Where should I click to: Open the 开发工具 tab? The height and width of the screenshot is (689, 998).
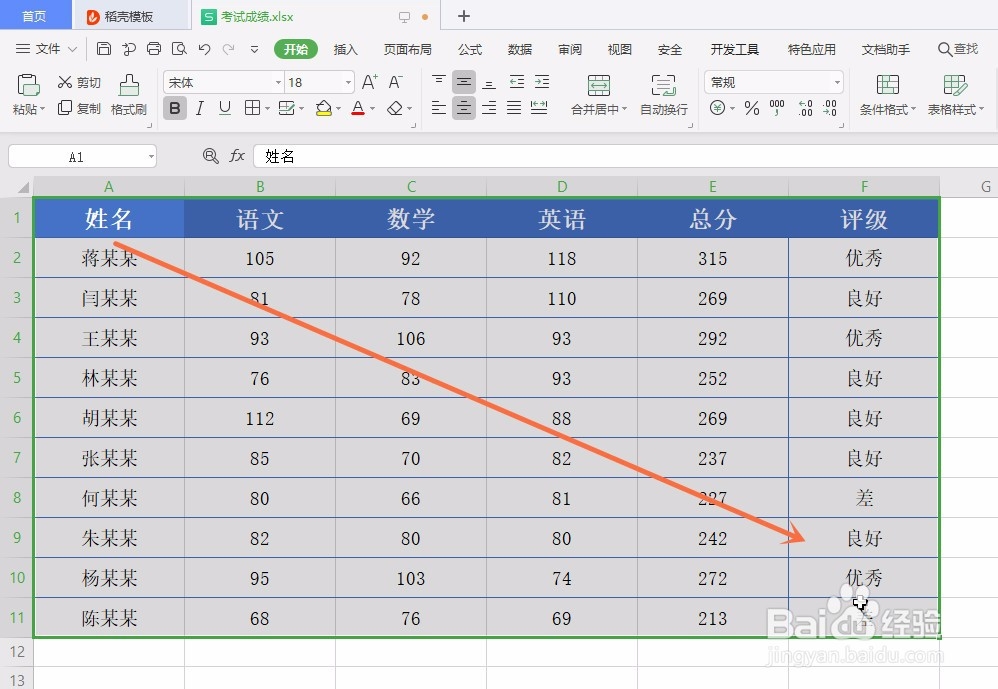[734, 49]
